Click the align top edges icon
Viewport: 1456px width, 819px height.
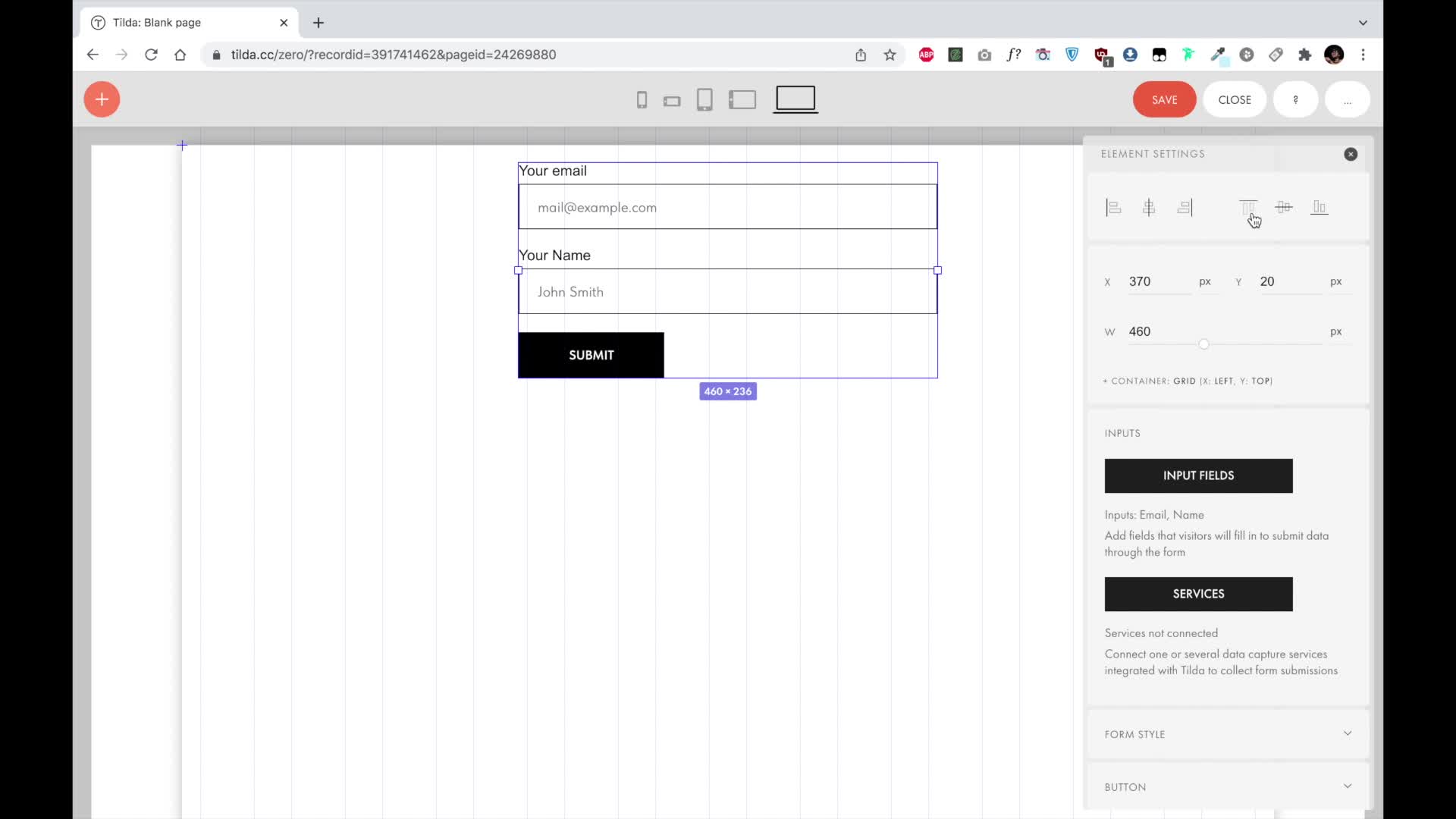pyautogui.click(x=1247, y=207)
